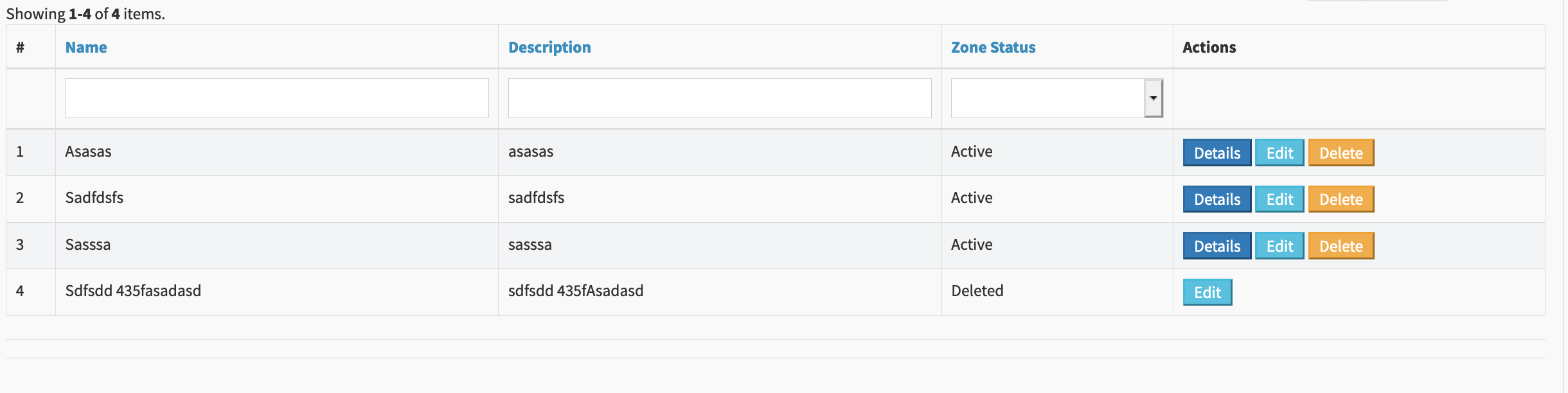Expand the Zone Status dropdown arrow
The width and height of the screenshot is (1568, 393).
[x=1154, y=98]
